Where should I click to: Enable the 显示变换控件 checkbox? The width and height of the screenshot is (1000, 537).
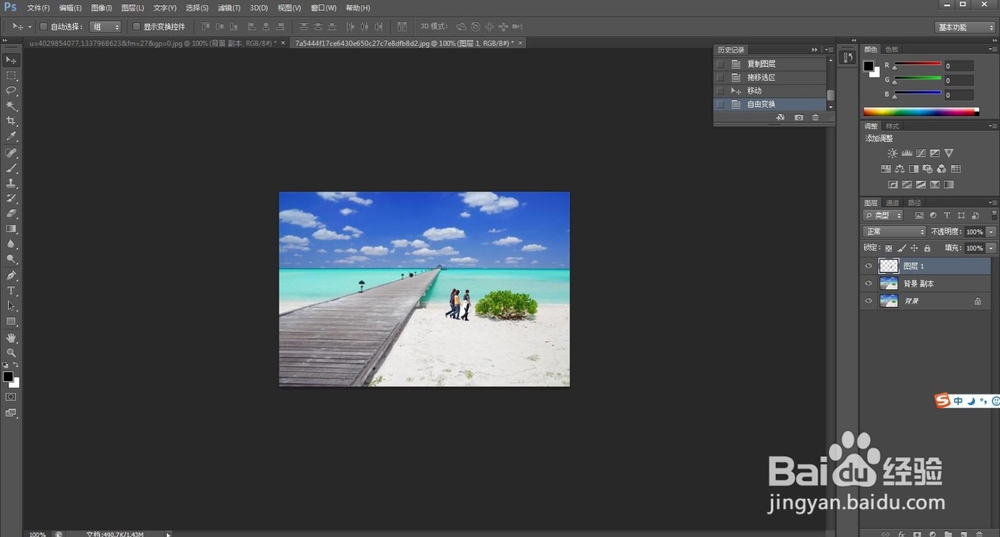point(136,27)
